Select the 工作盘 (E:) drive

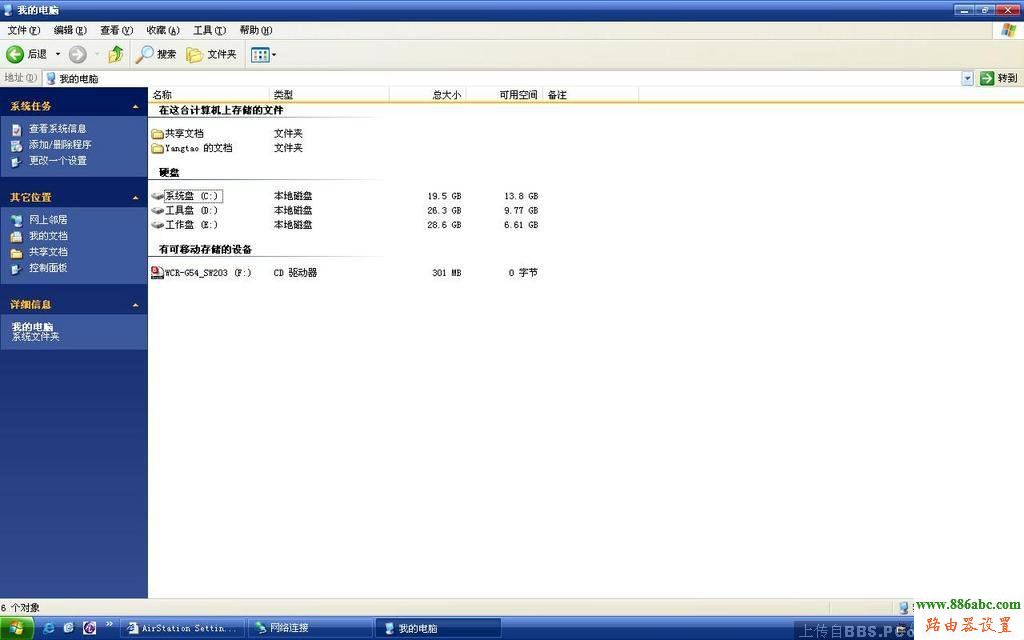point(190,225)
